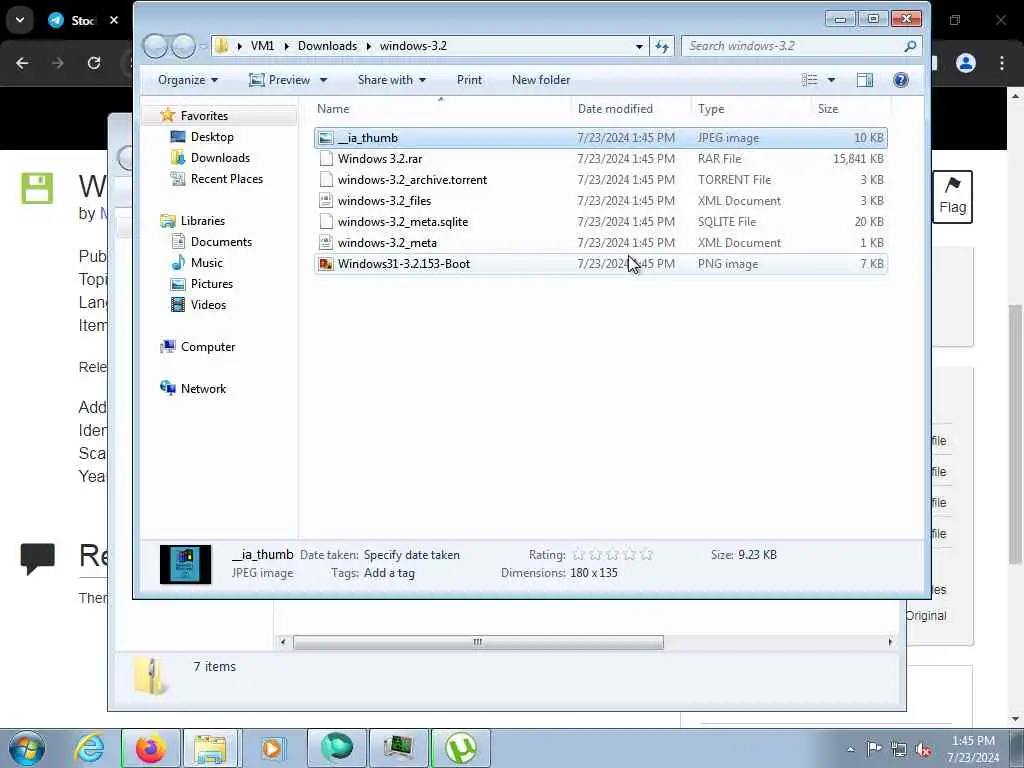Open the Share with menu

tap(391, 80)
